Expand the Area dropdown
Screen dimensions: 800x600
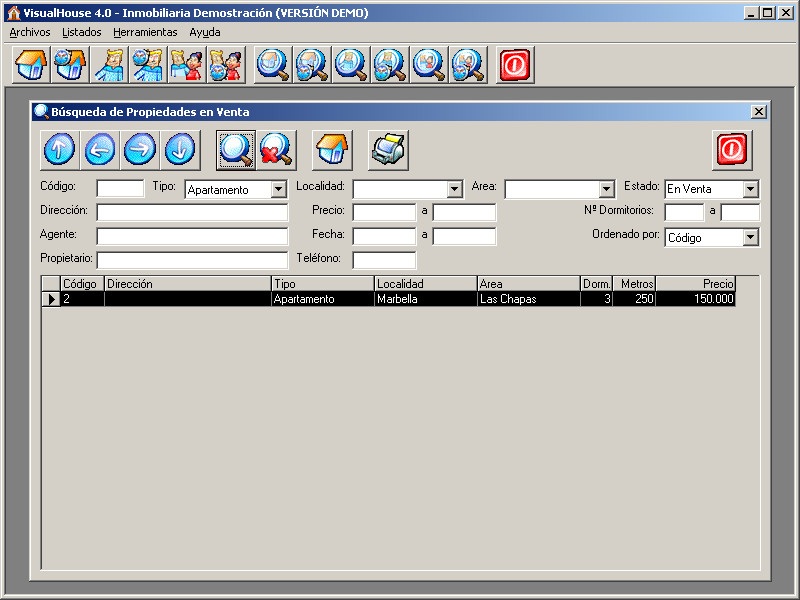point(606,189)
